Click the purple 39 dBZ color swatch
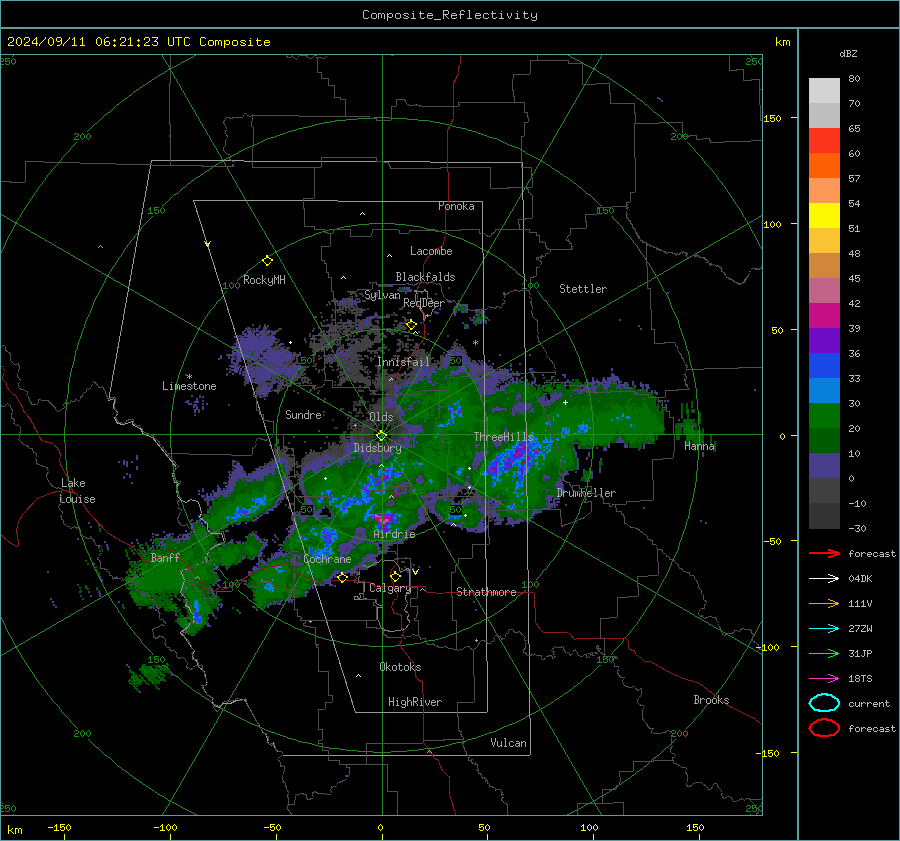900x841 pixels. pyautogui.click(x=824, y=340)
